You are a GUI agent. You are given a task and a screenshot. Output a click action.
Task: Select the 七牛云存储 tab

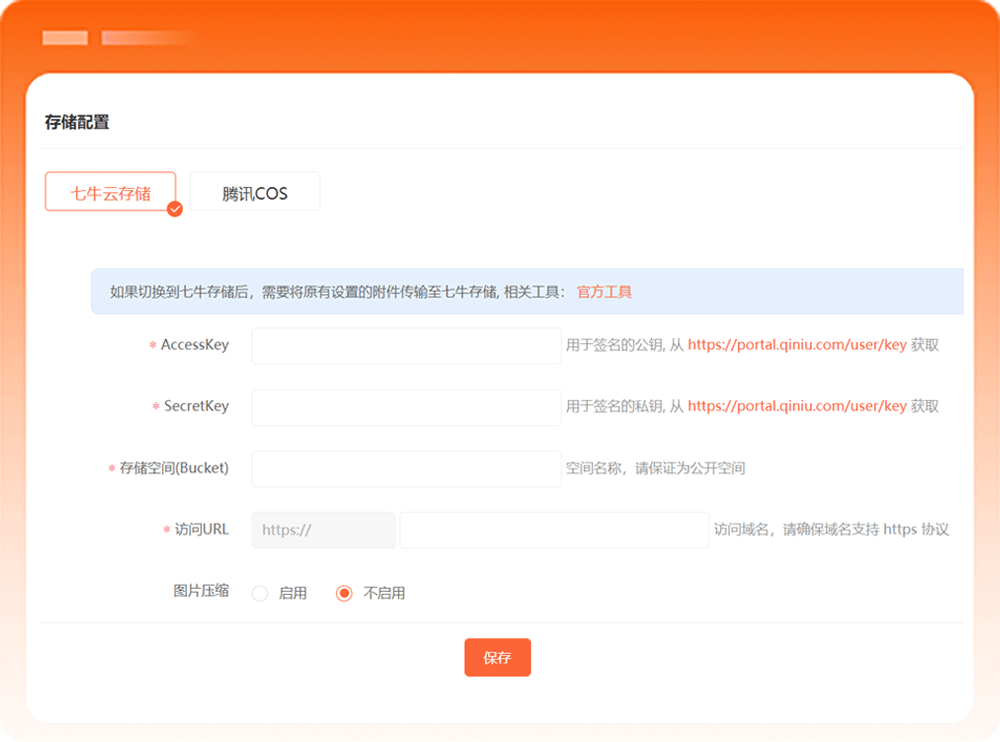pyautogui.click(x=110, y=192)
